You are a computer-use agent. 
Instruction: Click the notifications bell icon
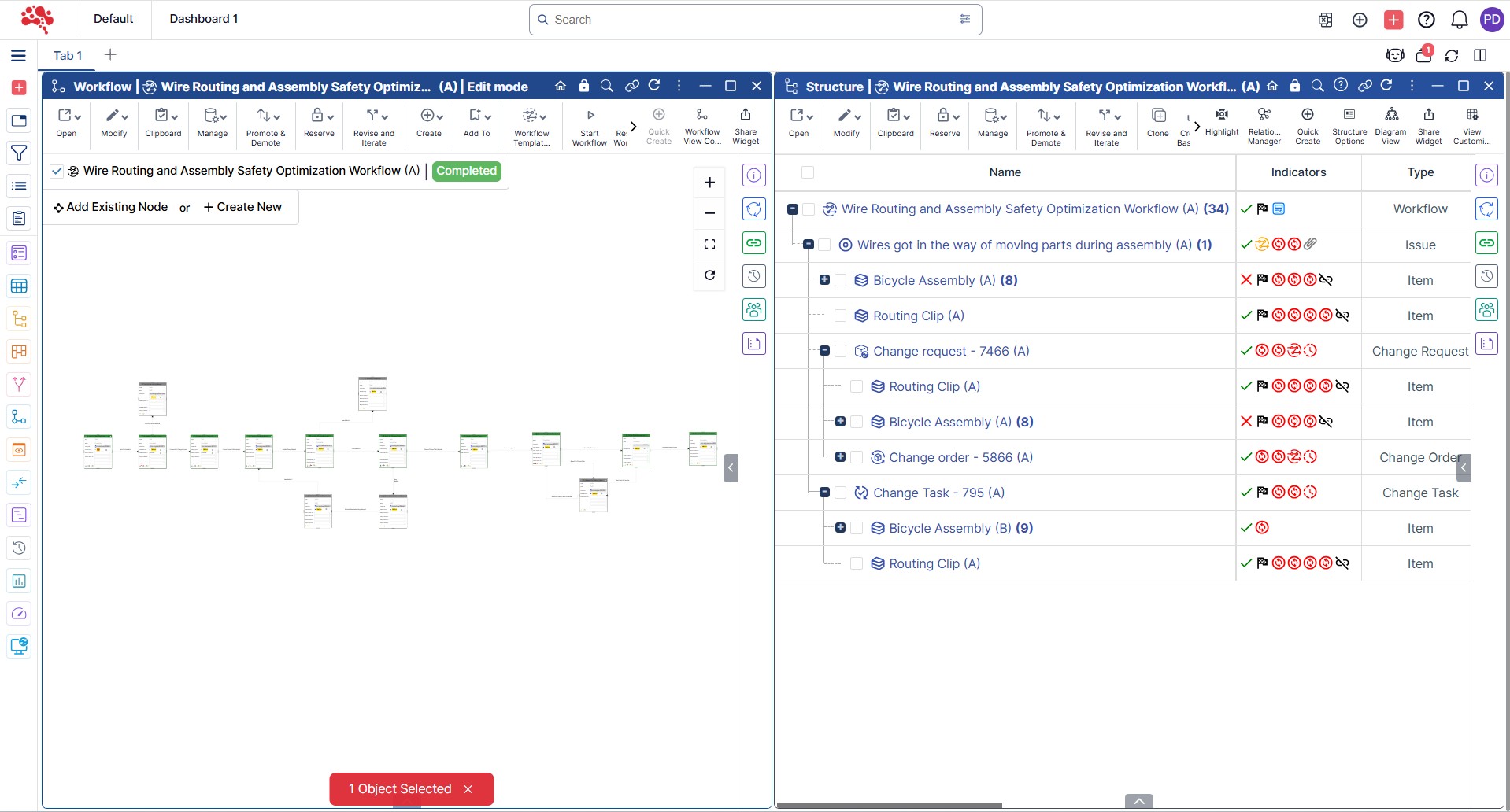pos(1459,20)
